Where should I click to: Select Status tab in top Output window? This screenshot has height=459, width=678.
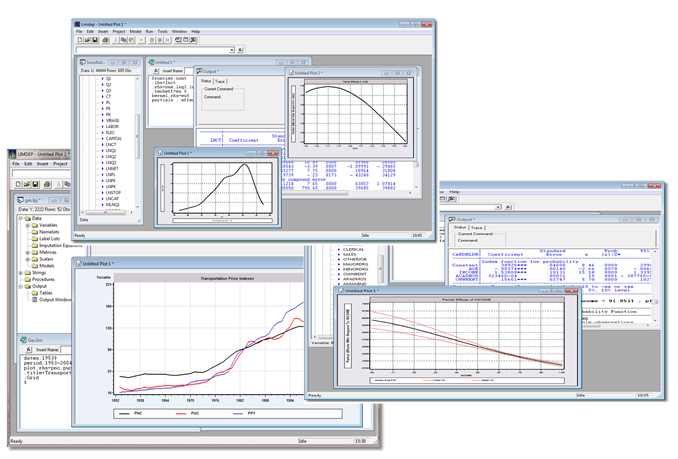tap(206, 81)
